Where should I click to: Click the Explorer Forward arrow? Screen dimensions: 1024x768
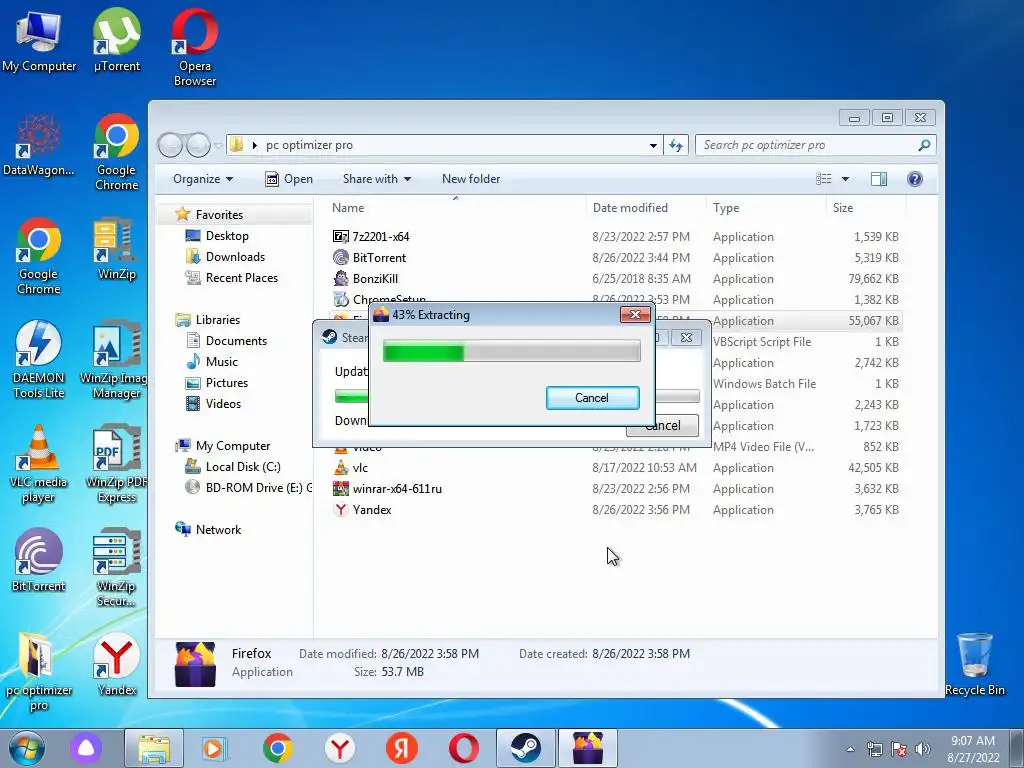tap(199, 145)
